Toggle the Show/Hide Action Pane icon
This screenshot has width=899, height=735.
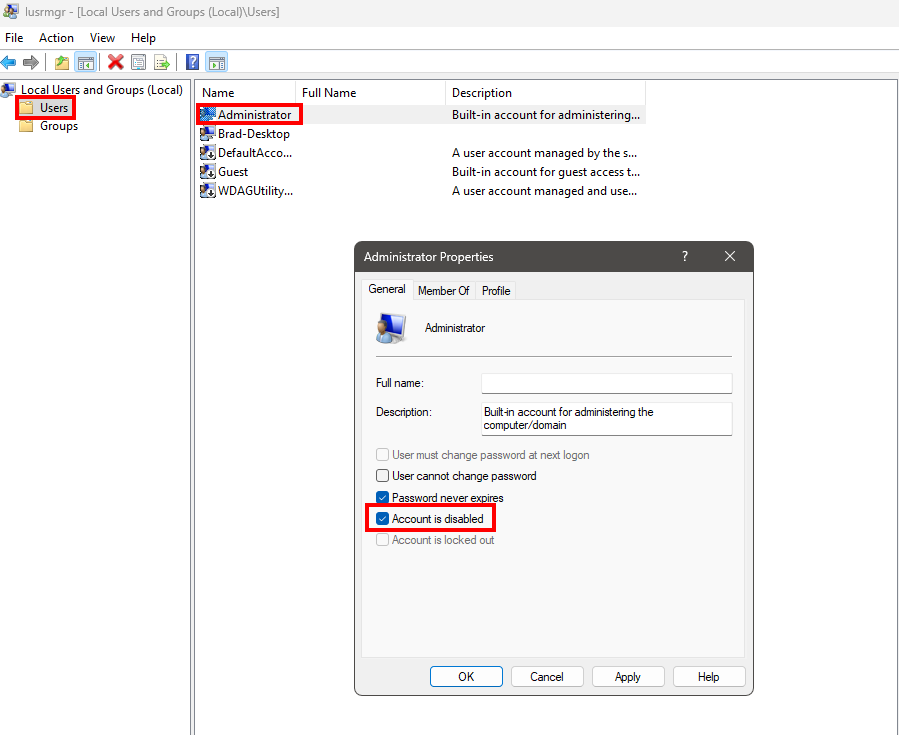point(217,62)
